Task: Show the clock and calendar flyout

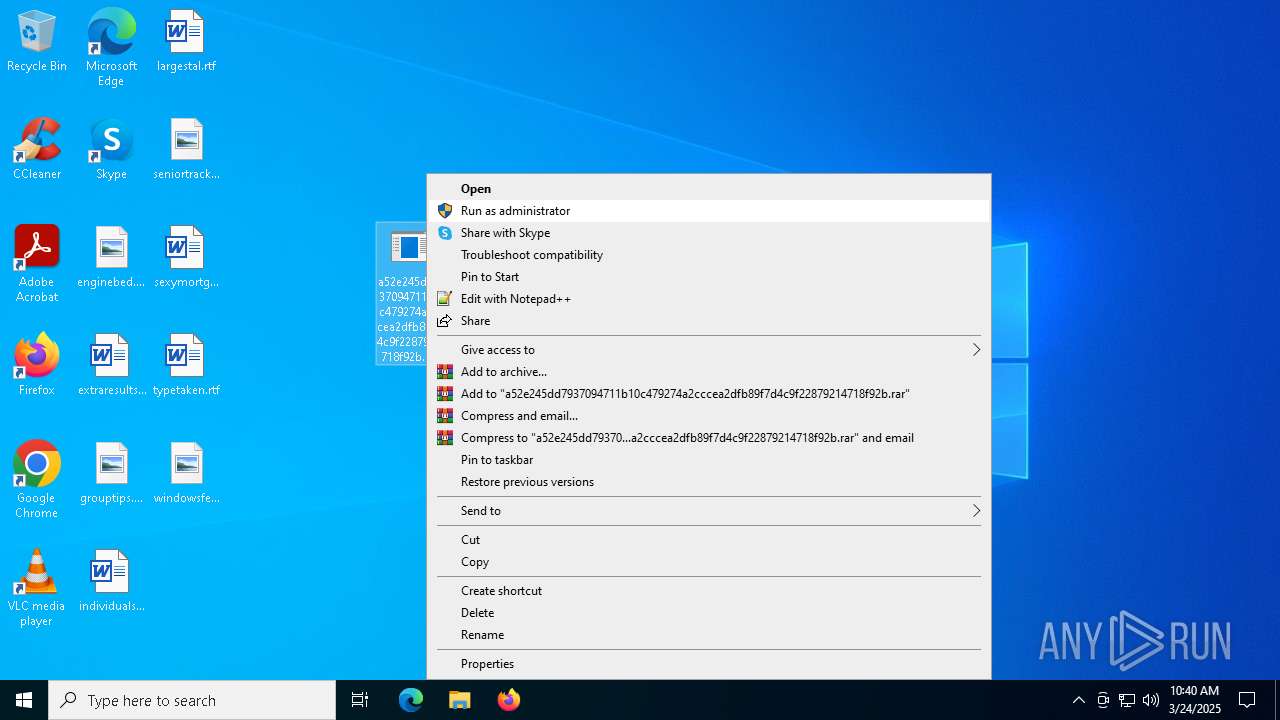Action: pyautogui.click(x=1195, y=700)
